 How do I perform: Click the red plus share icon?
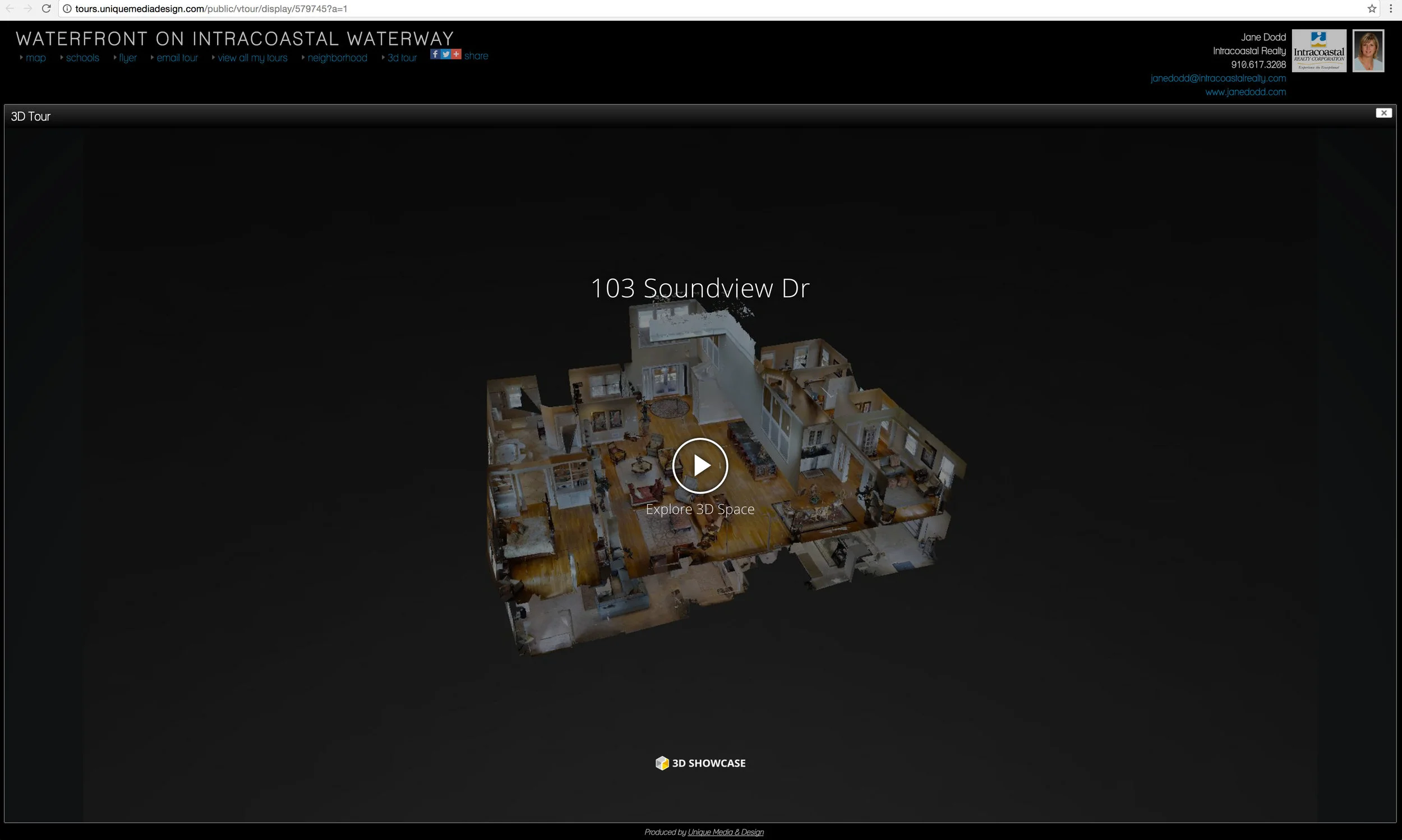[x=456, y=54]
